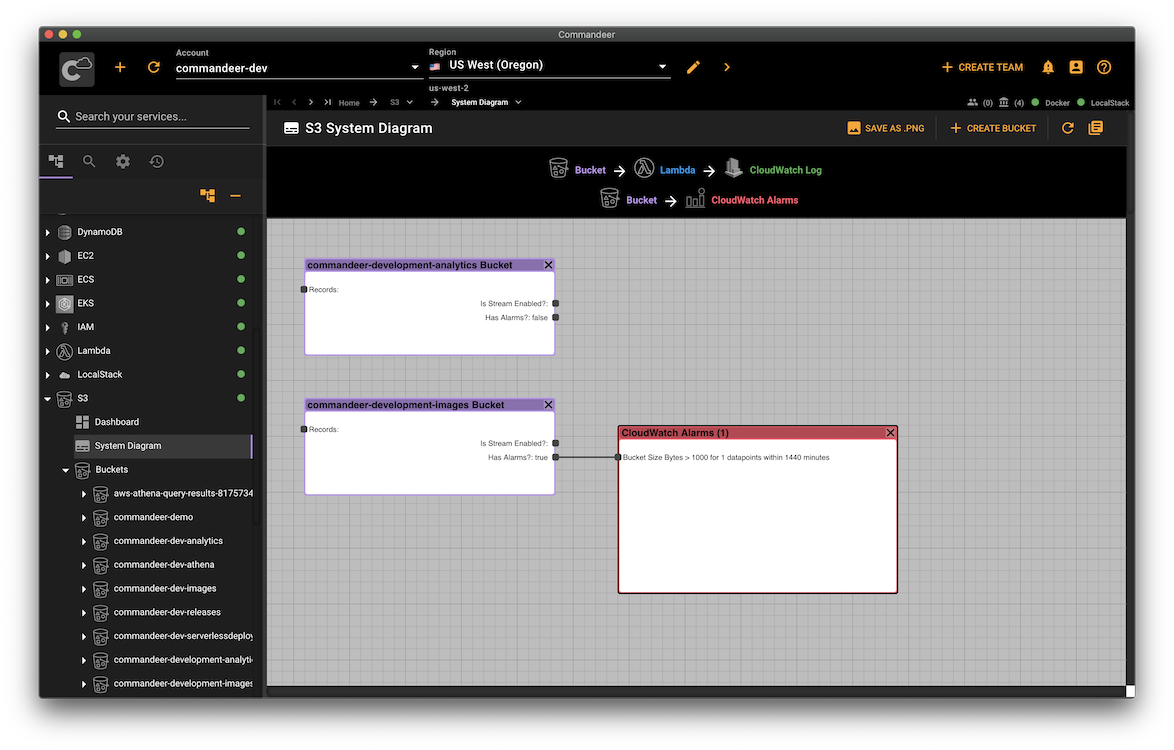Switch to the history tab in sidebar
The image size is (1174, 750).
pyautogui.click(x=157, y=161)
